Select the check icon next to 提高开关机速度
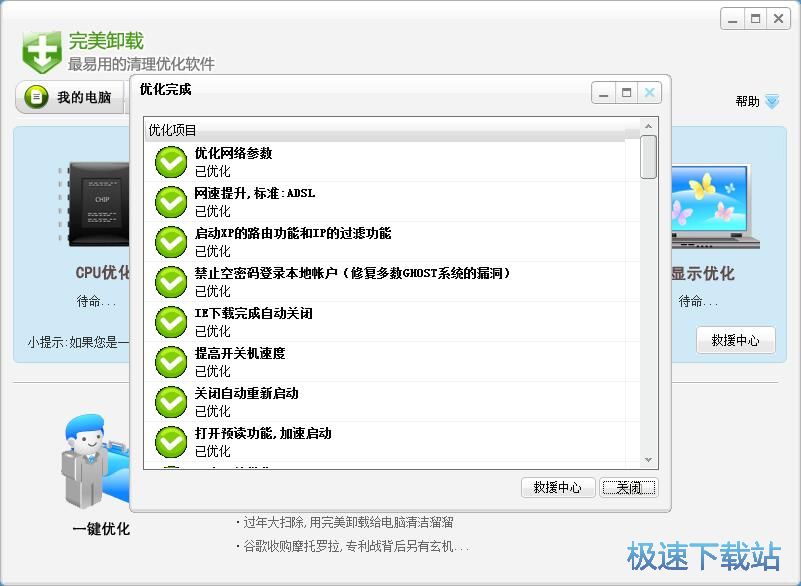The width and height of the screenshot is (801, 586). pos(170,361)
